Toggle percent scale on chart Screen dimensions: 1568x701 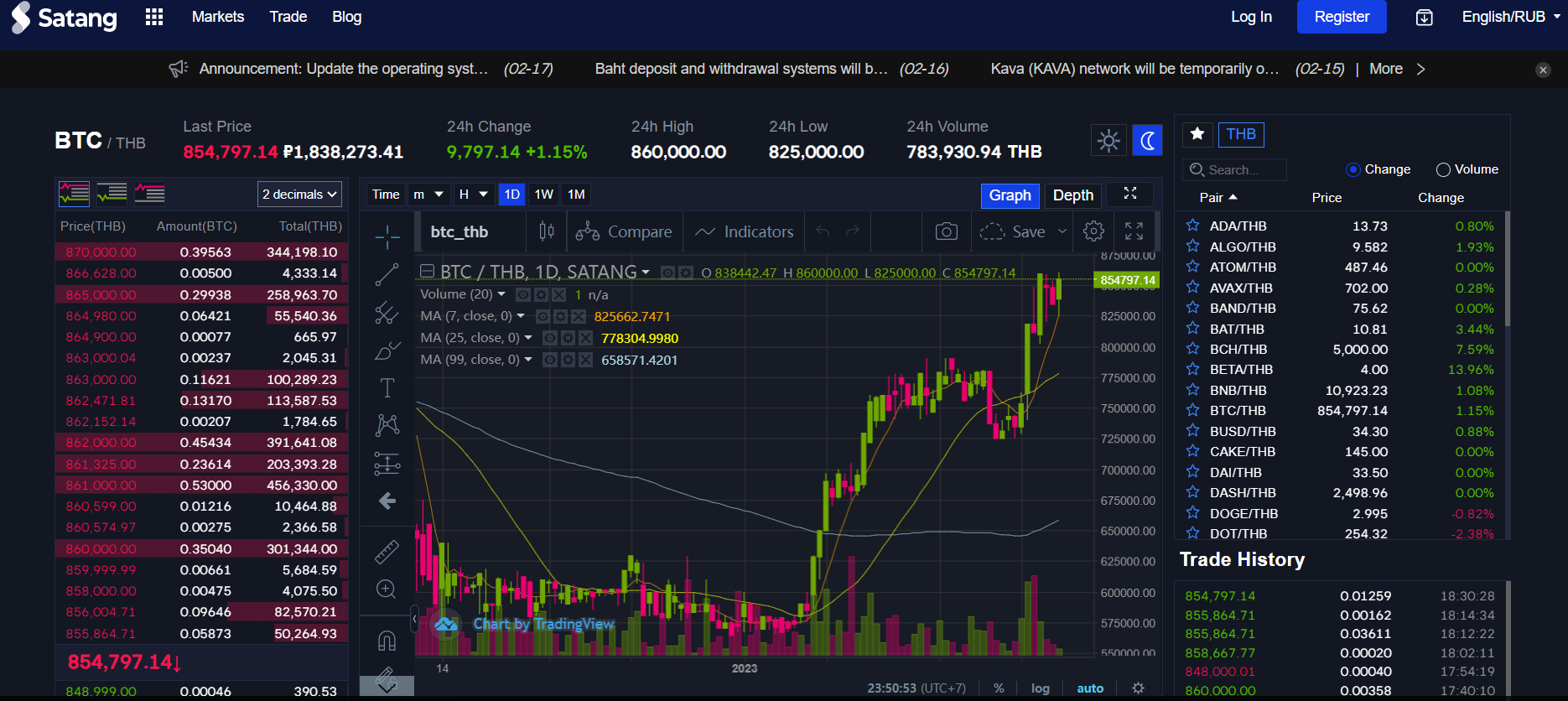pyautogui.click(x=999, y=688)
